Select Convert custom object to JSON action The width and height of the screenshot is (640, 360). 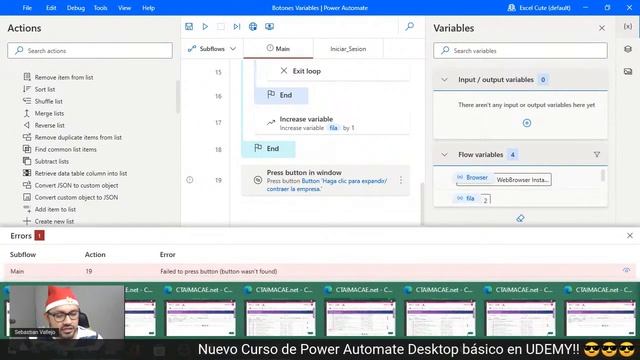(70, 197)
